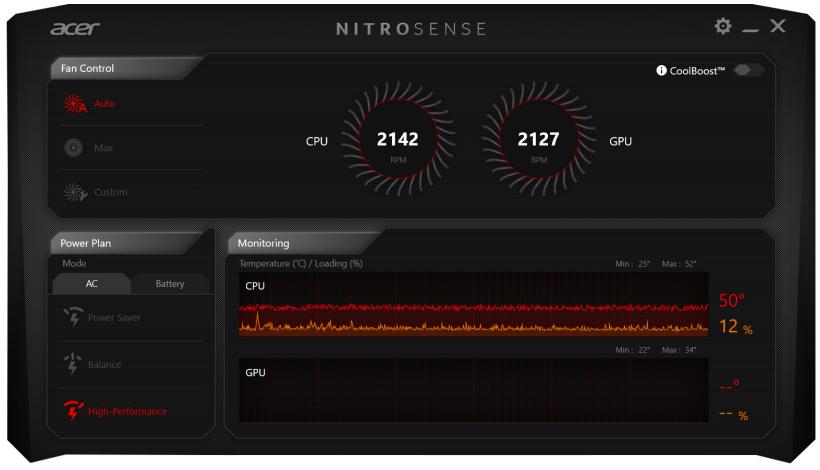Image resolution: width=820 pixels, height=470 pixels.
Task: Click the Temperature / Loading caption
Action: click(x=301, y=263)
